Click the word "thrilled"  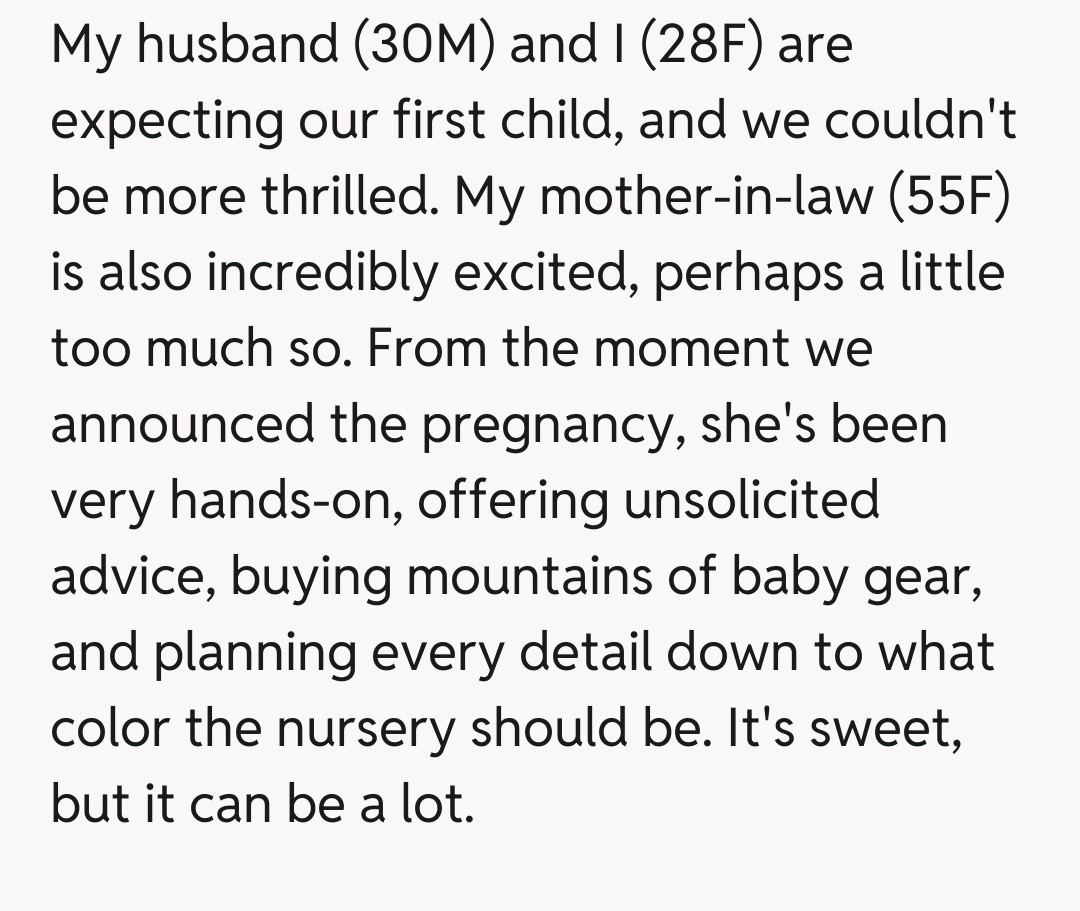(348, 196)
